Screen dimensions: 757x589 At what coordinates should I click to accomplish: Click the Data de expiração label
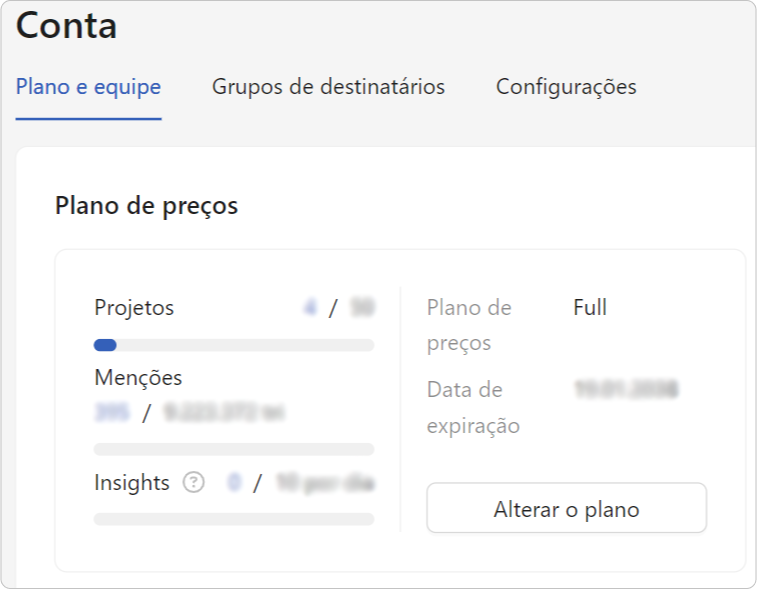pyautogui.click(x=473, y=408)
